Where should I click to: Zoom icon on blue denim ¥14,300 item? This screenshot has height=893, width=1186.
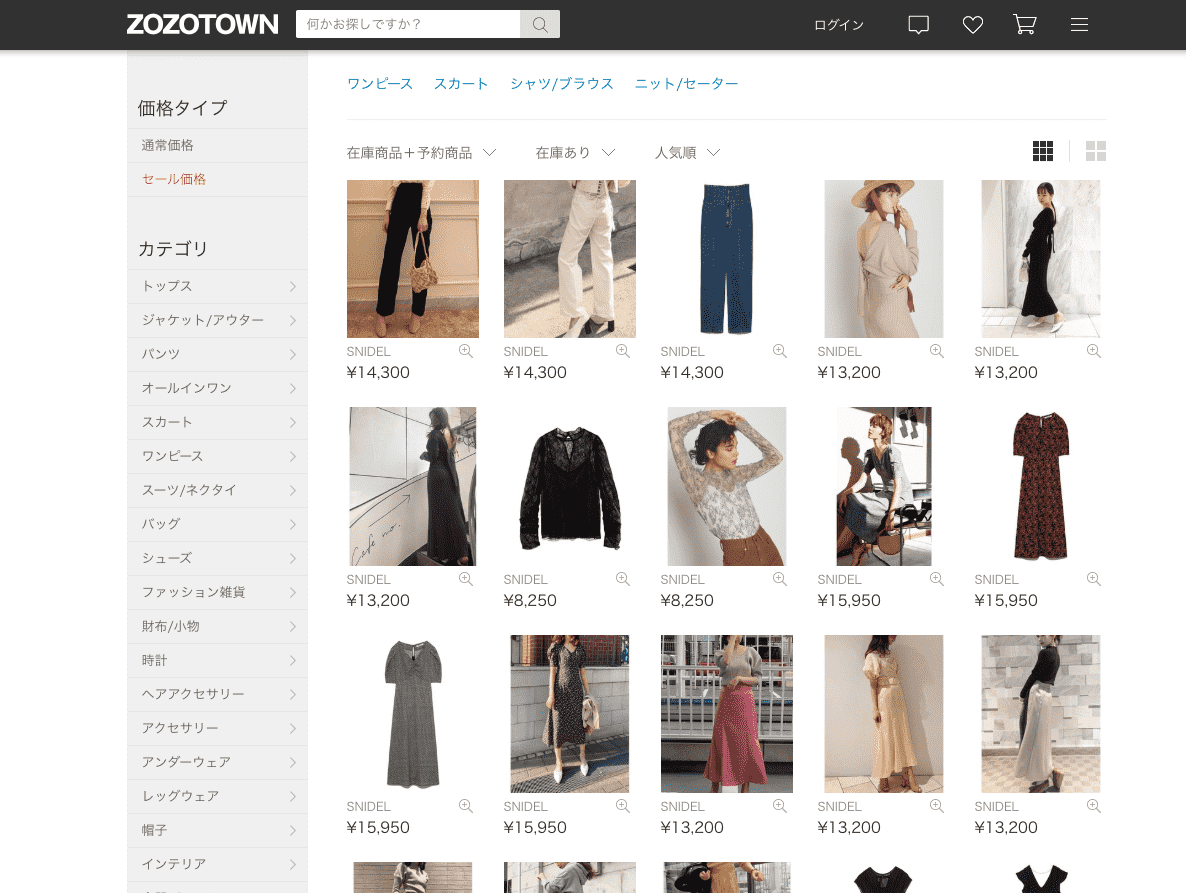click(780, 352)
